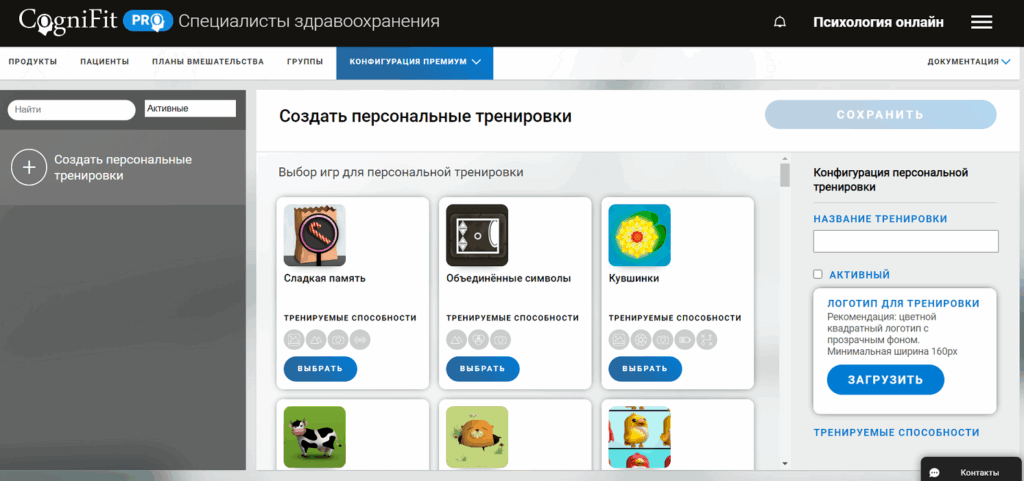Click the Сладкая память game icon

tap(314, 235)
